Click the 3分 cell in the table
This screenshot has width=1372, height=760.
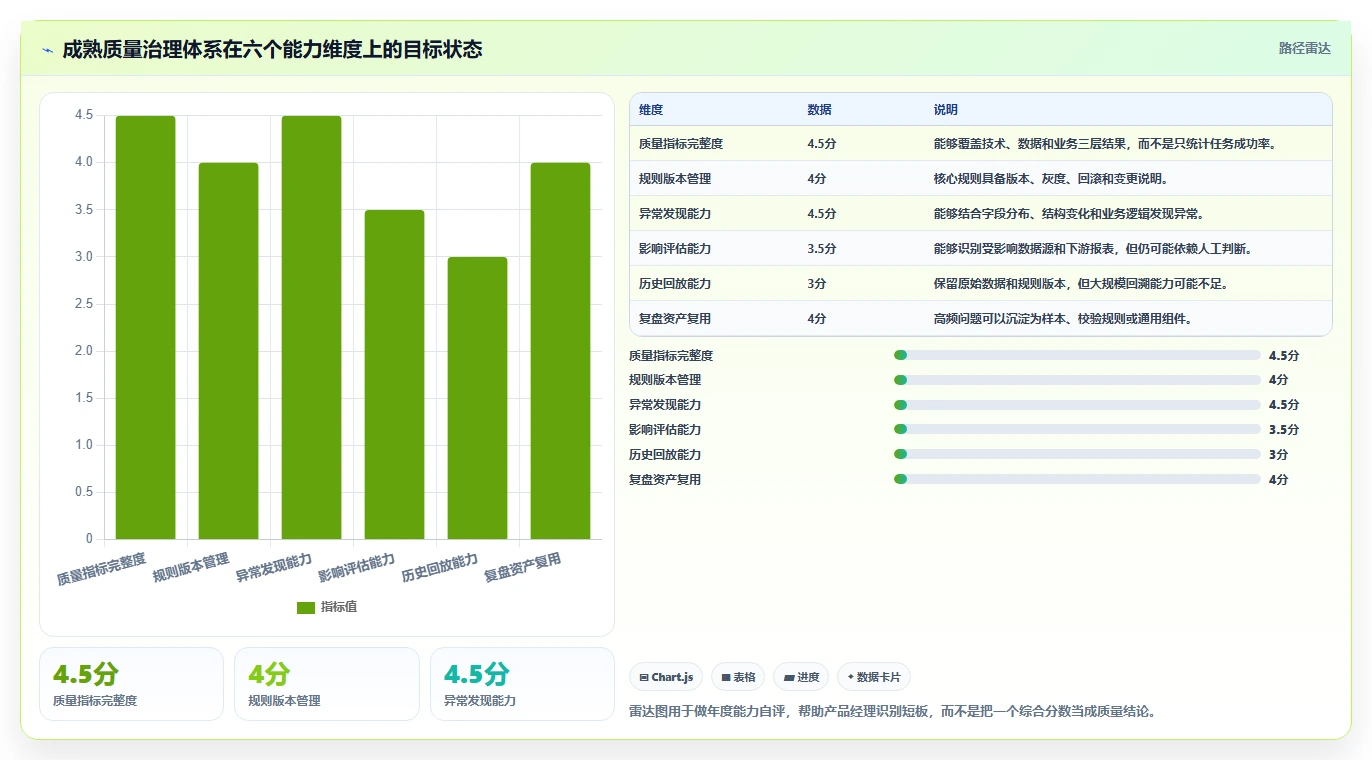click(x=817, y=284)
